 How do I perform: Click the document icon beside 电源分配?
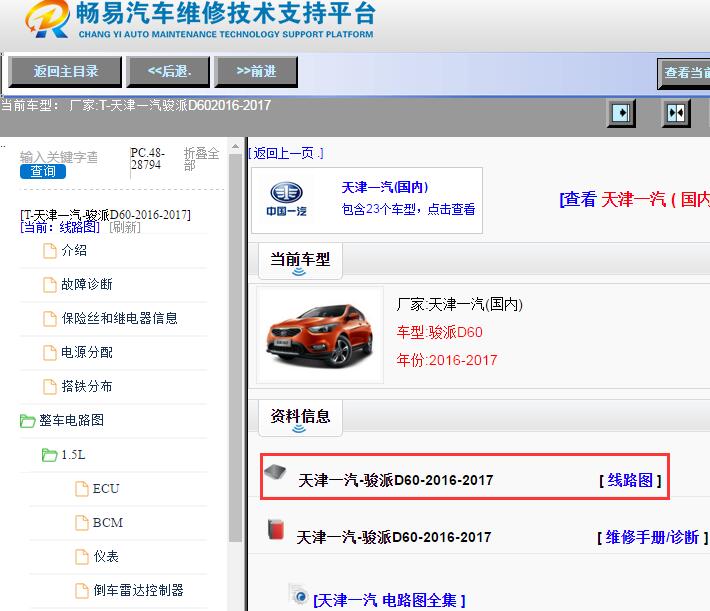pyautogui.click(x=49, y=352)
